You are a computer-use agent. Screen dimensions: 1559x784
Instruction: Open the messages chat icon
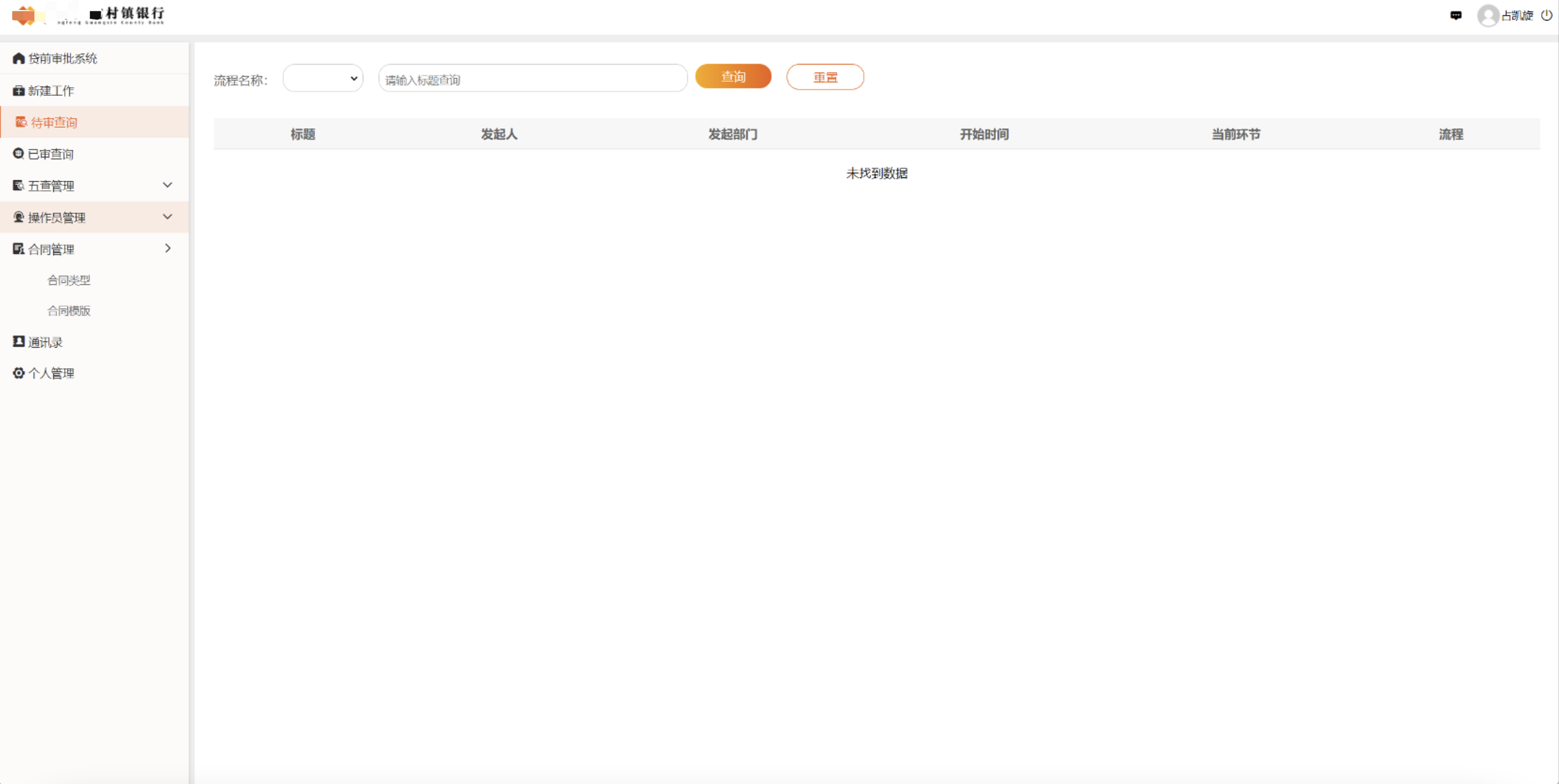point(1455,16)
